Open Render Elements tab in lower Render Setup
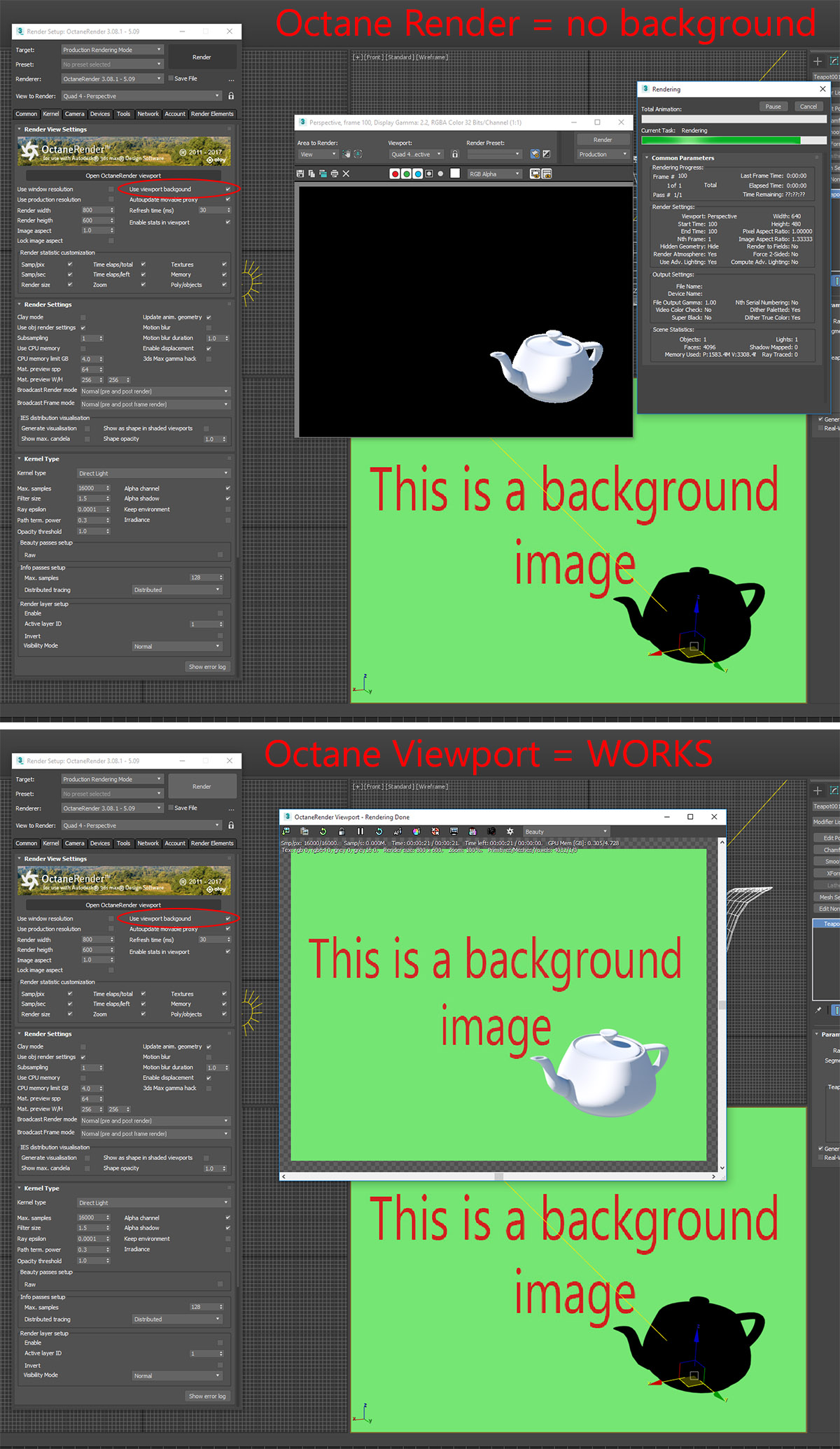 tap(212, 843)
